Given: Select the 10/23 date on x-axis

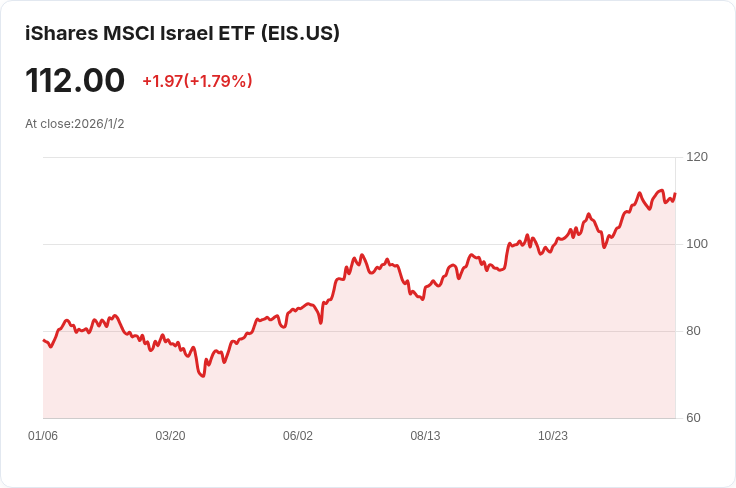Looking at the screenshot, I should coord(553,436).
